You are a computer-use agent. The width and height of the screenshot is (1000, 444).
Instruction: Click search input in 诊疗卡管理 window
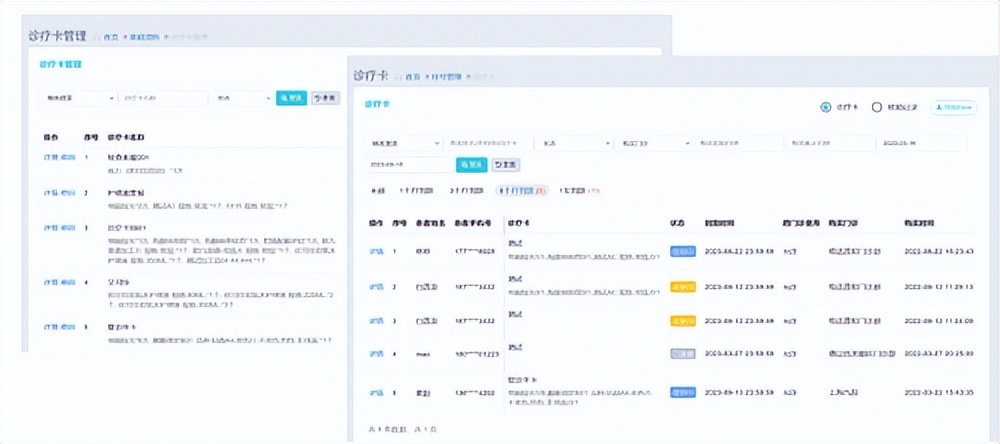(163, 98)
